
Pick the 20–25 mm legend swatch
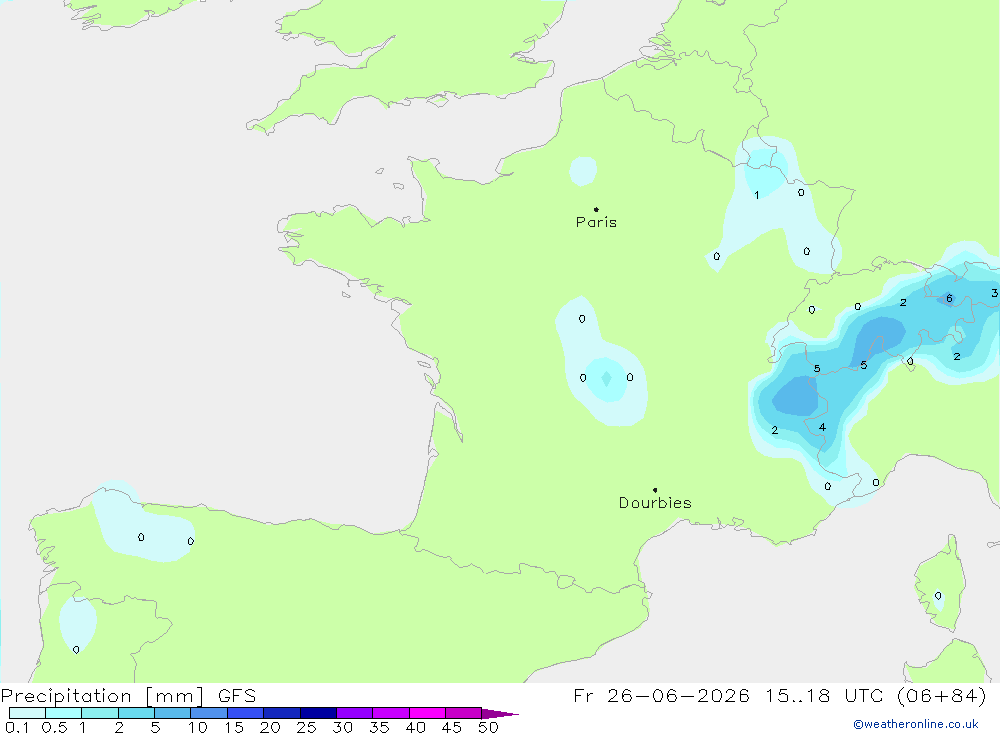(x=282, y=713)
